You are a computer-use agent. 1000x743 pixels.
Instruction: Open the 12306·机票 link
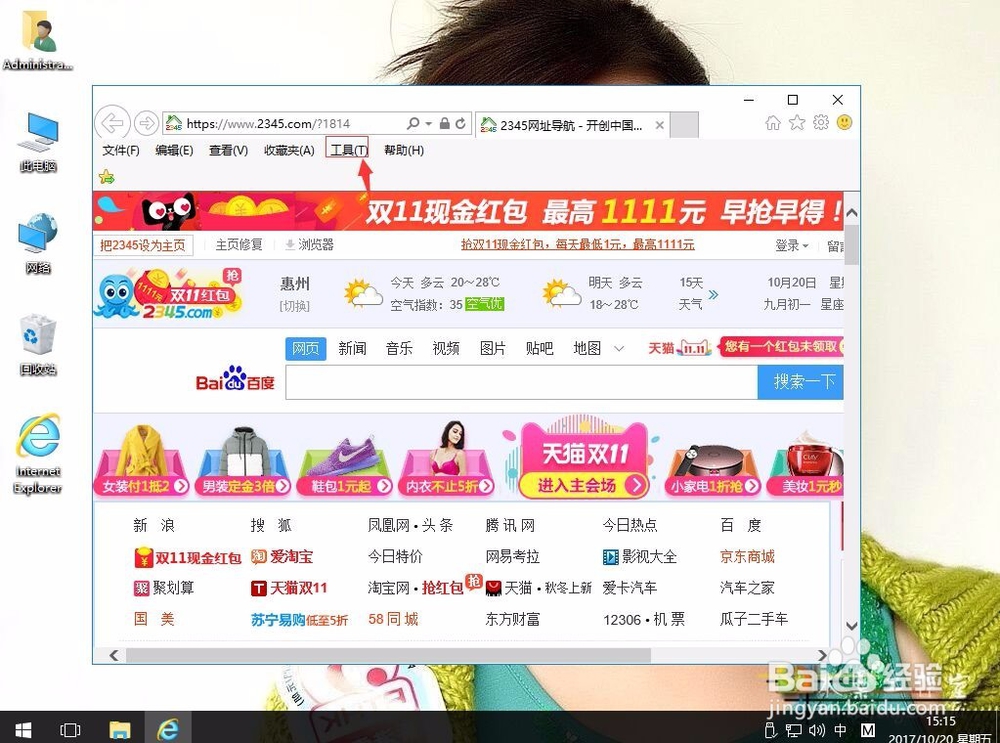(x=644, y=619)
